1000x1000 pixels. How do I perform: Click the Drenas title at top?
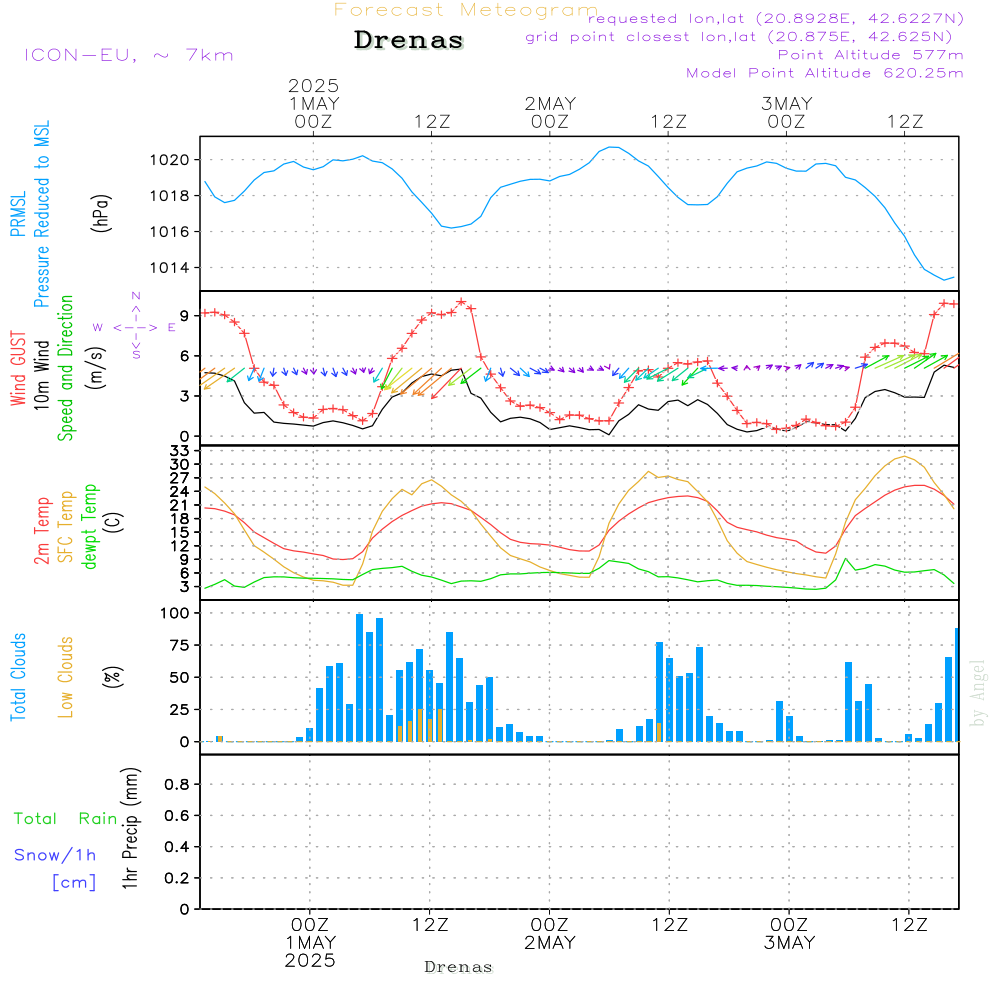click(x=408, y=40)
